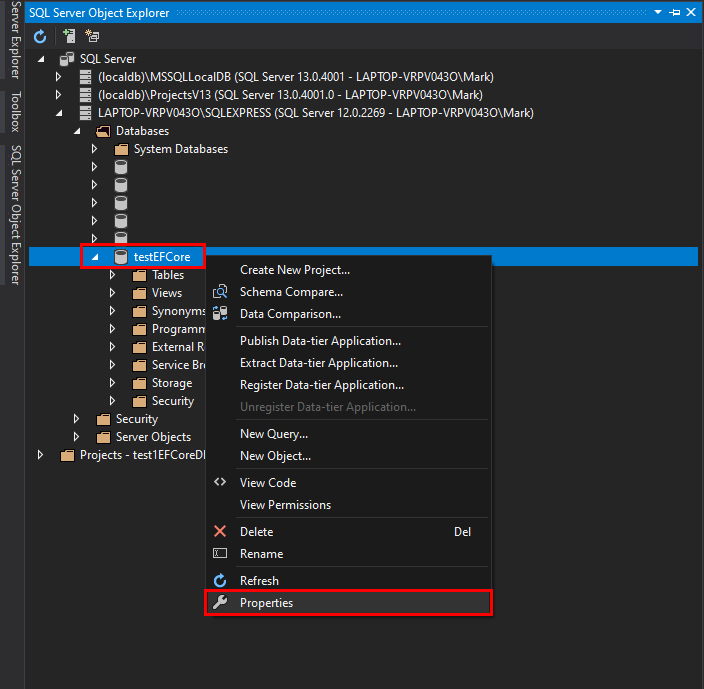The height and width of the screenshot is (689, 704).
Task: Expand the Server Objects node
Action: tap(76, 437)
